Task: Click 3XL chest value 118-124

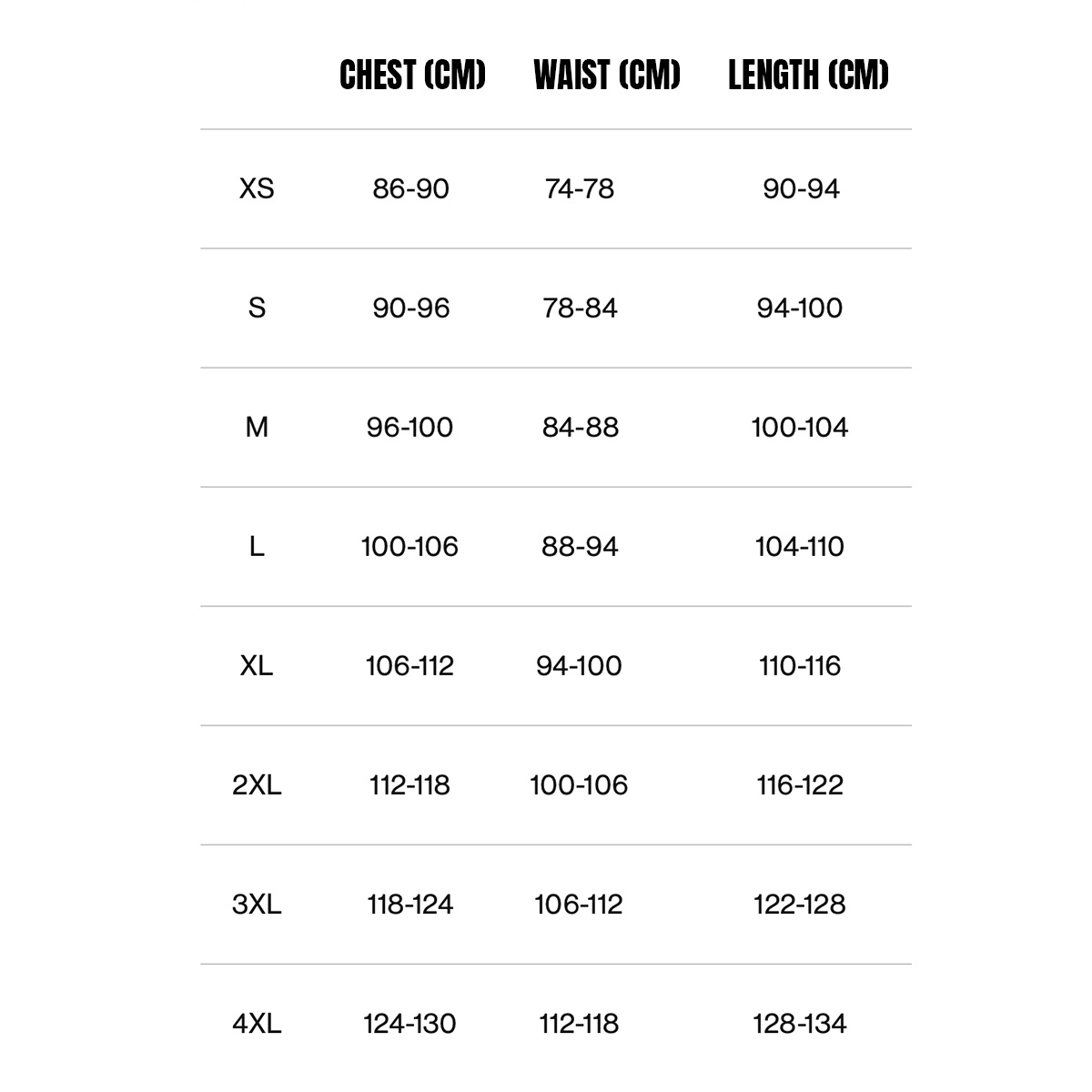Action: pos(409,904)
